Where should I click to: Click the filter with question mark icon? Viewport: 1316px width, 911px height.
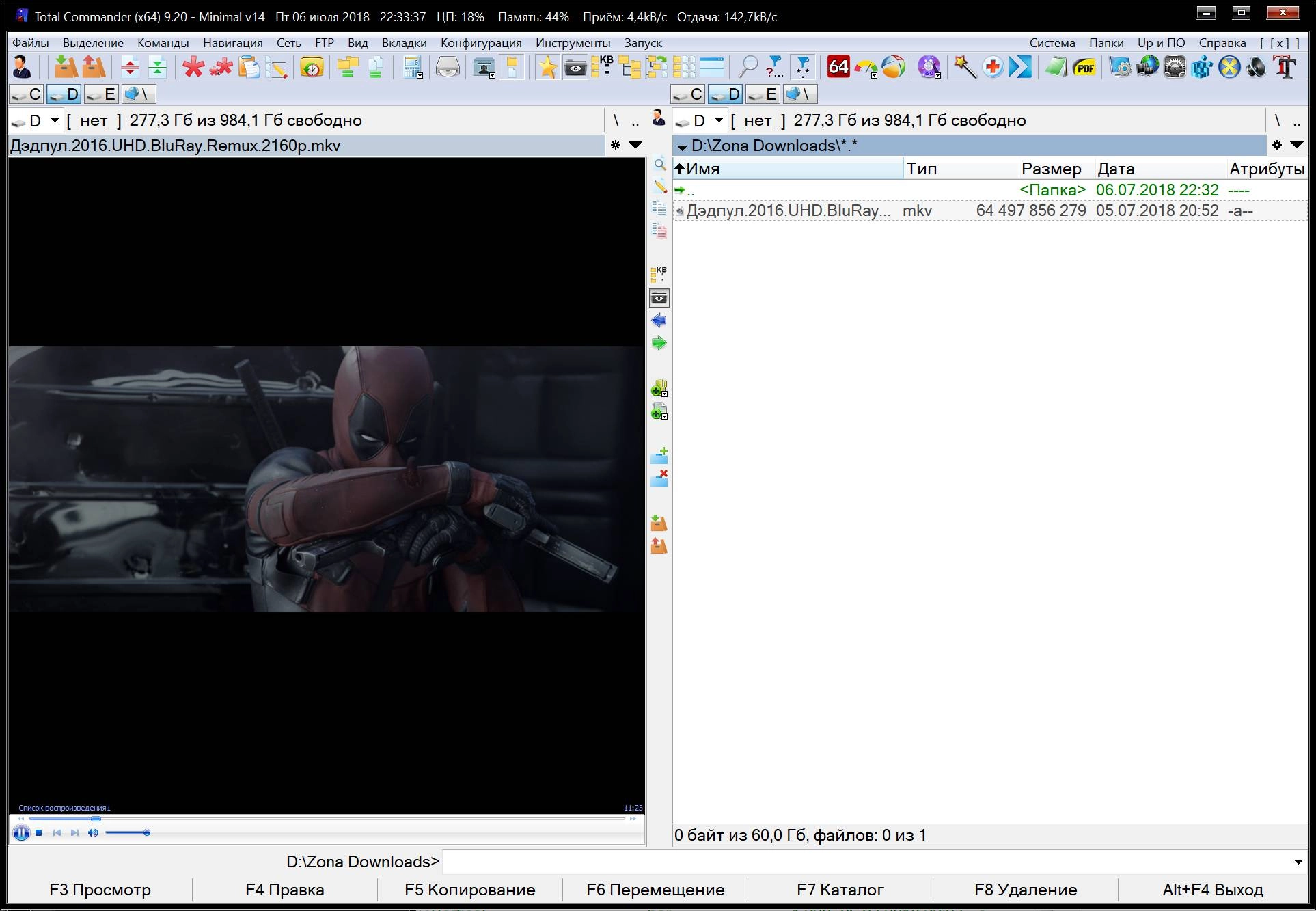pyautogui.click(x=775, y=67)
